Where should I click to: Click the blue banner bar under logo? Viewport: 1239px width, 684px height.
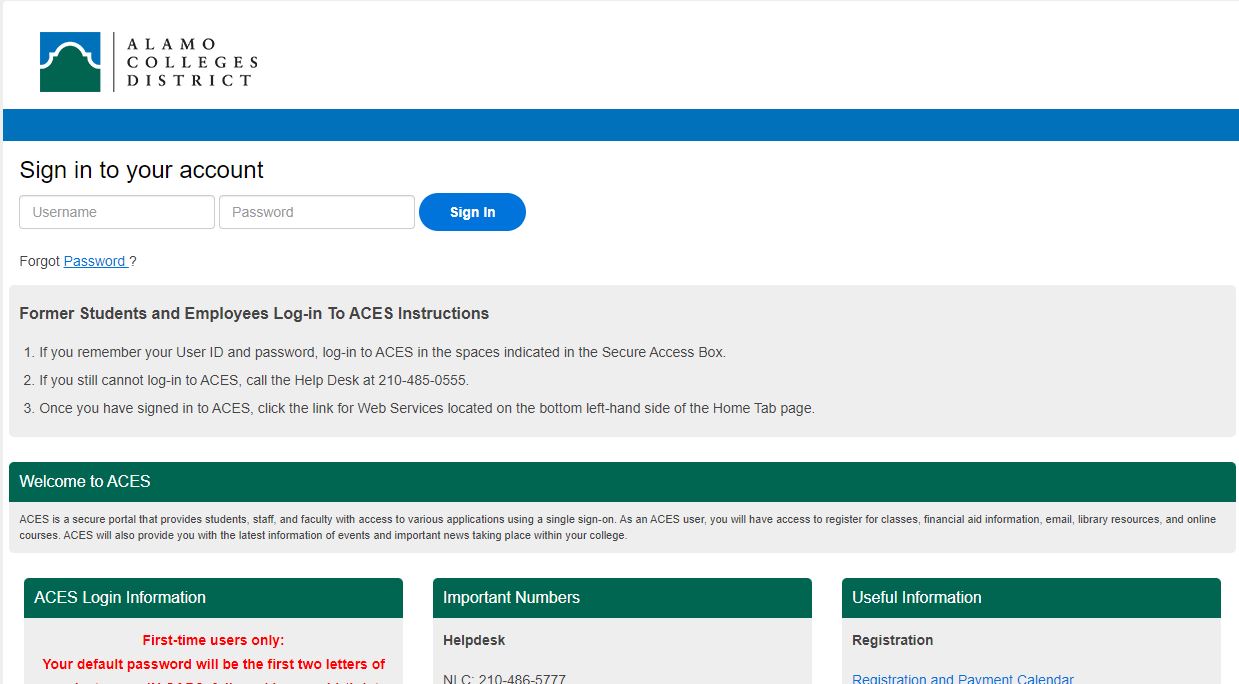pos(620,125)
